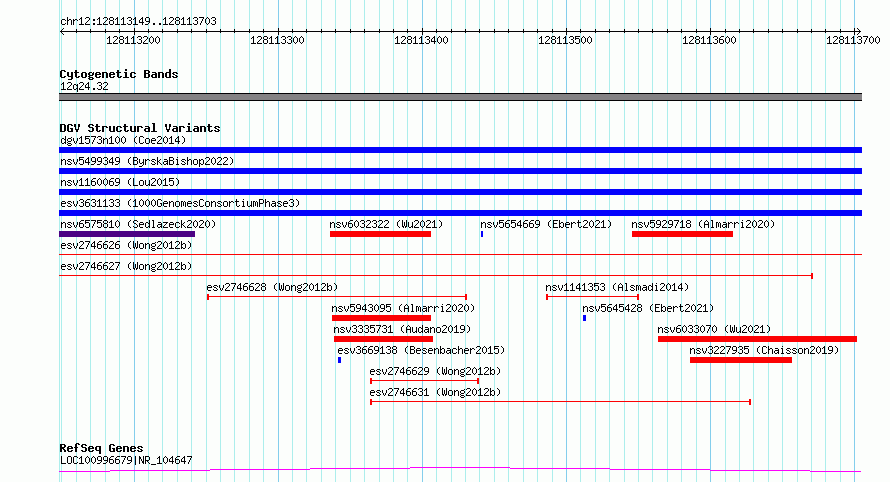890x482 pixels.
Task: Click esv2746628 (Wong2012b) label
Action: (x=272, y=287)
